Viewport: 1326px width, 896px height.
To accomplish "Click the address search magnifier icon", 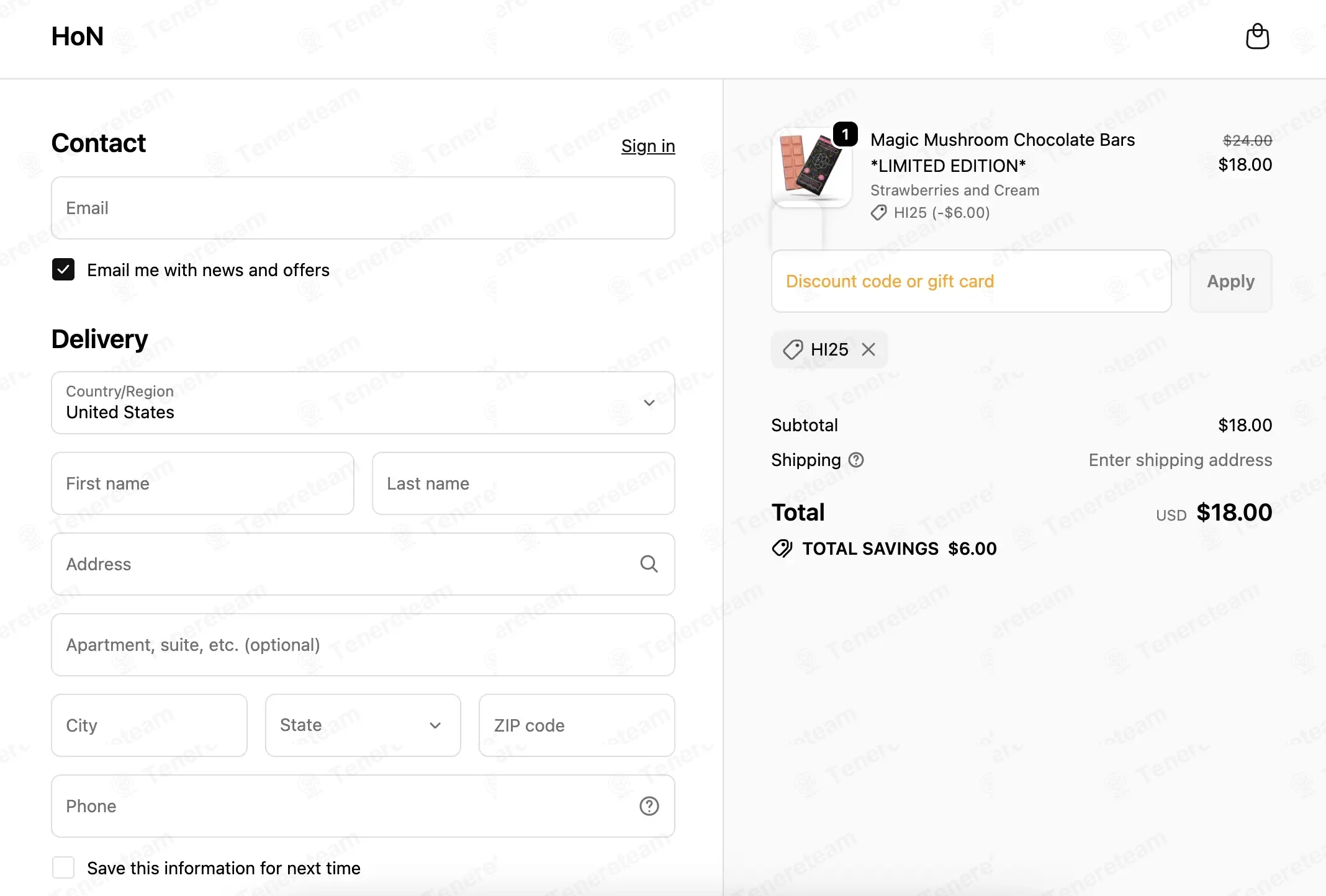I will pyautogui.click(x=649, y=564).
